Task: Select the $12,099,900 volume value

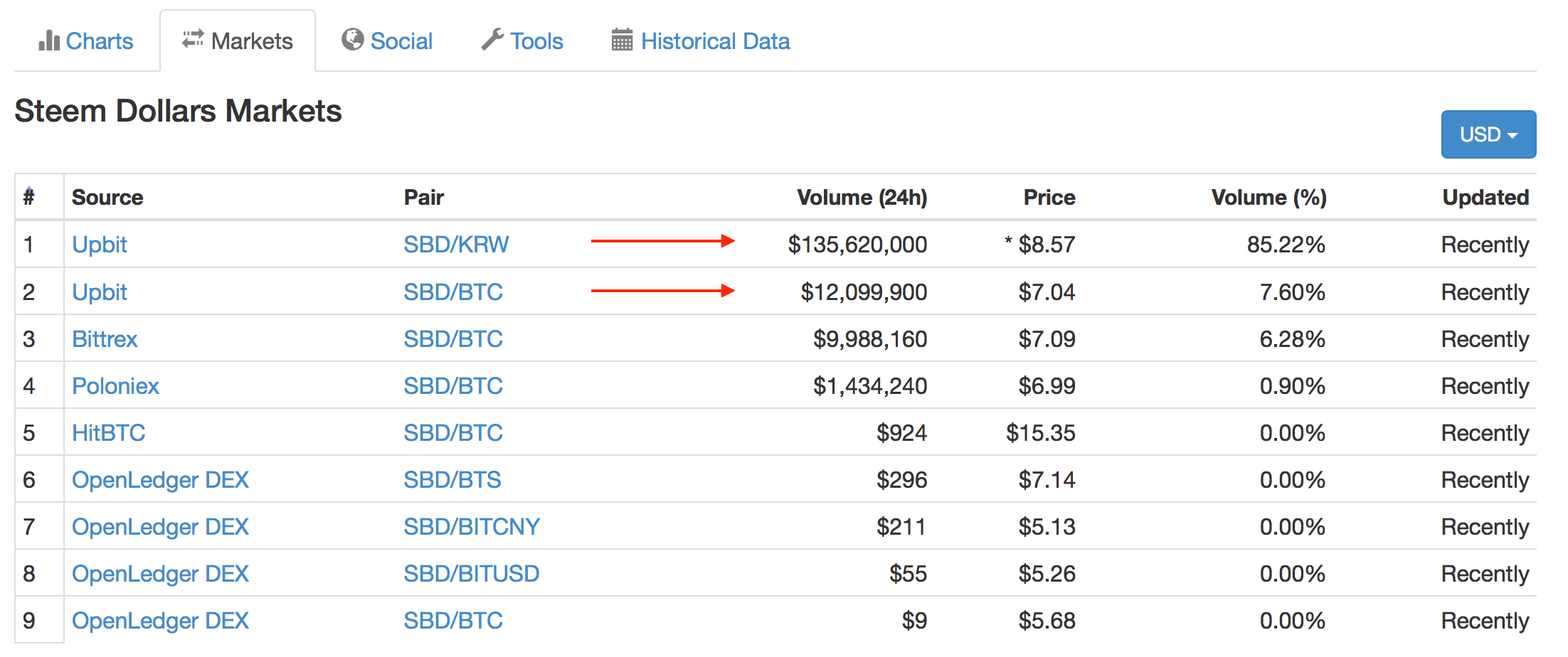Action: [864, 292]
